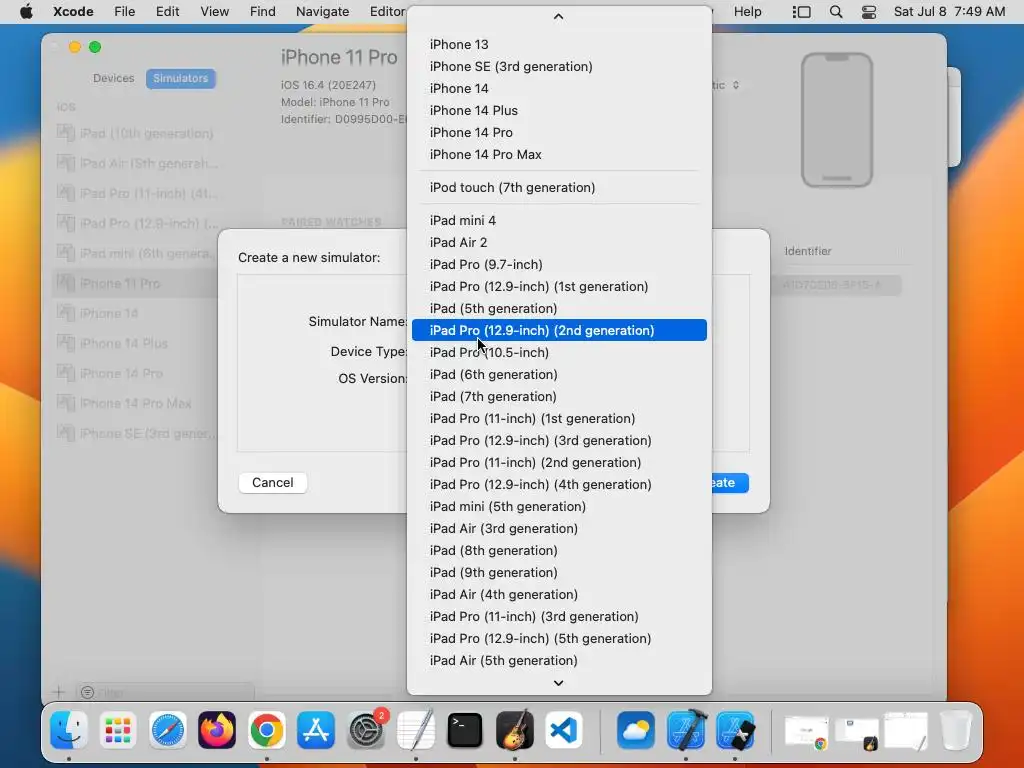Open the Weather app in Dock
This screenshot has height=768, width=1024.
(x=635, y=730)
